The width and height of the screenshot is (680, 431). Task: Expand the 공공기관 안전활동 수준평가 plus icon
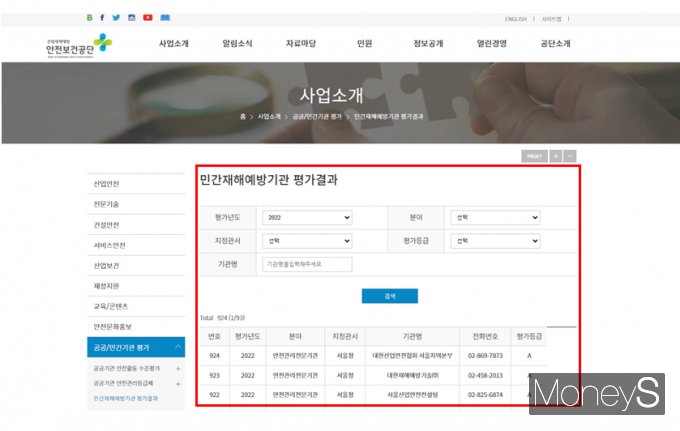pos(178,369)
